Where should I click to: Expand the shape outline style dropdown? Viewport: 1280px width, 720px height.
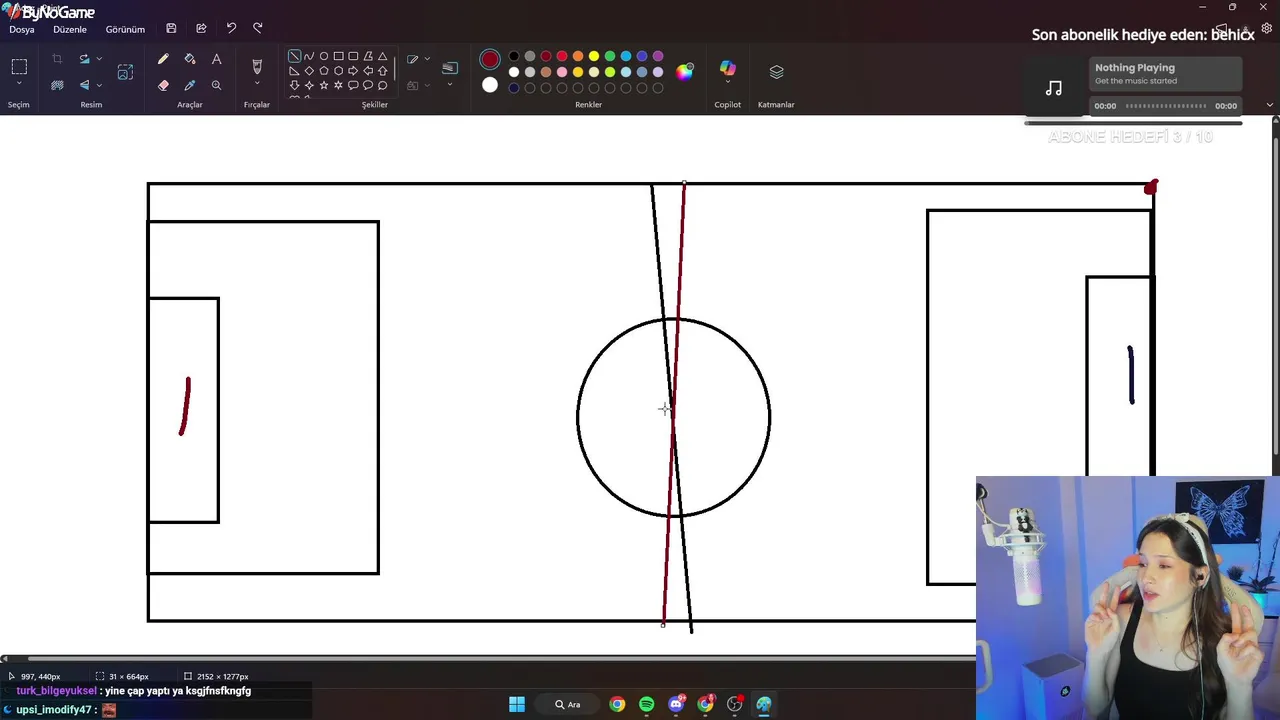point(427,59)
